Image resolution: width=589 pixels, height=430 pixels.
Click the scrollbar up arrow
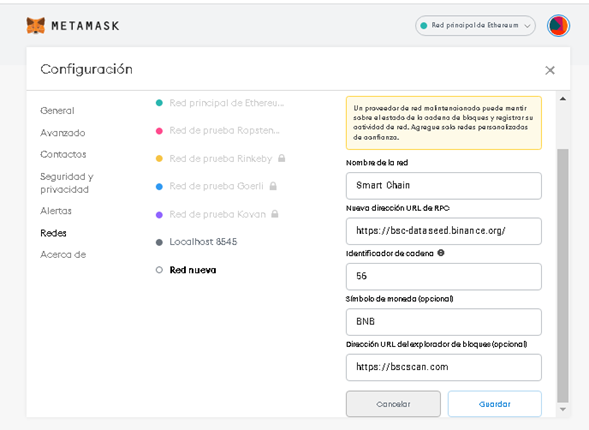(x=563, y=99)
